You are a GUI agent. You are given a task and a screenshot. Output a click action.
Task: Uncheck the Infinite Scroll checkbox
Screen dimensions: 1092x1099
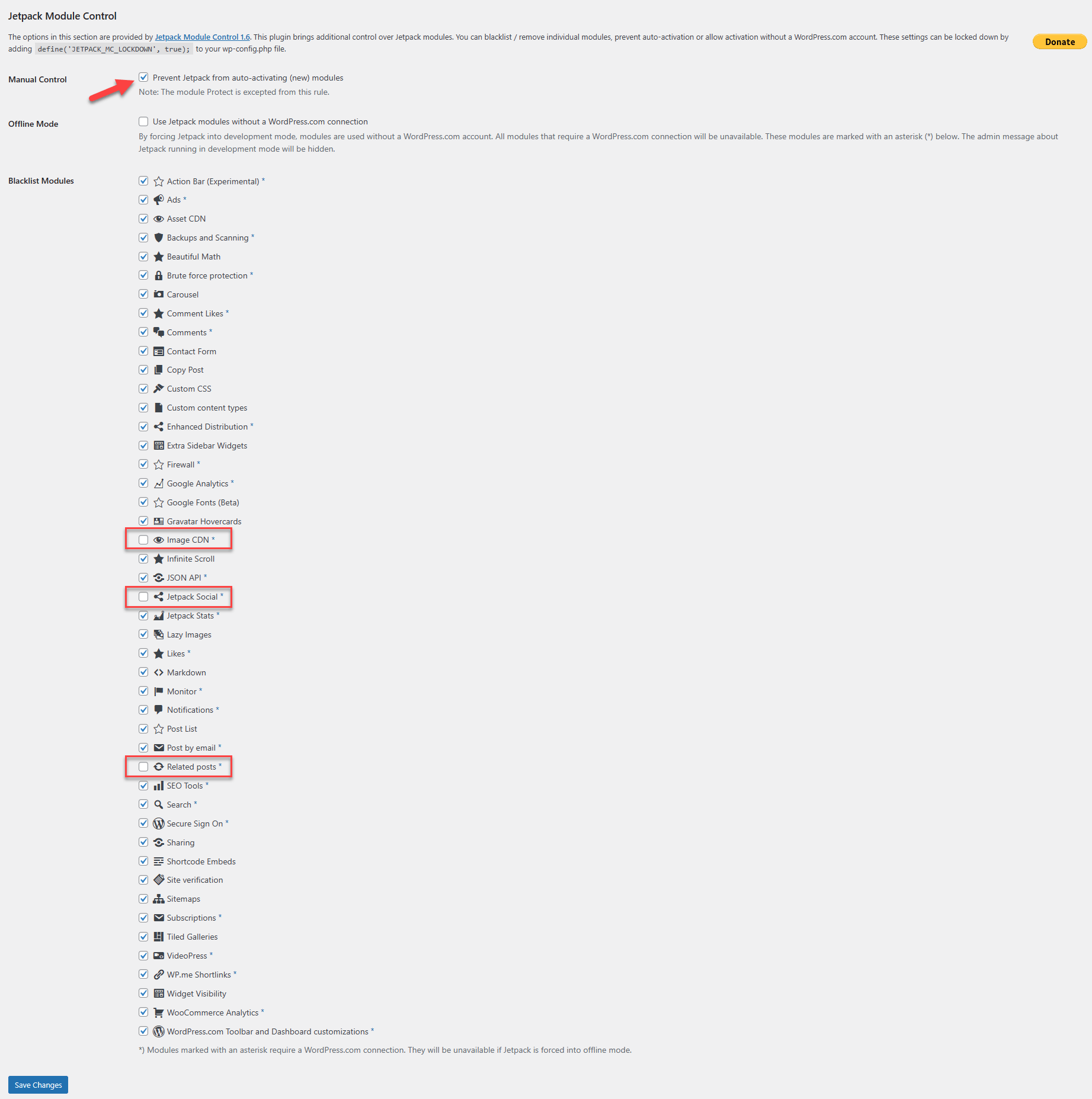point(143,559)
